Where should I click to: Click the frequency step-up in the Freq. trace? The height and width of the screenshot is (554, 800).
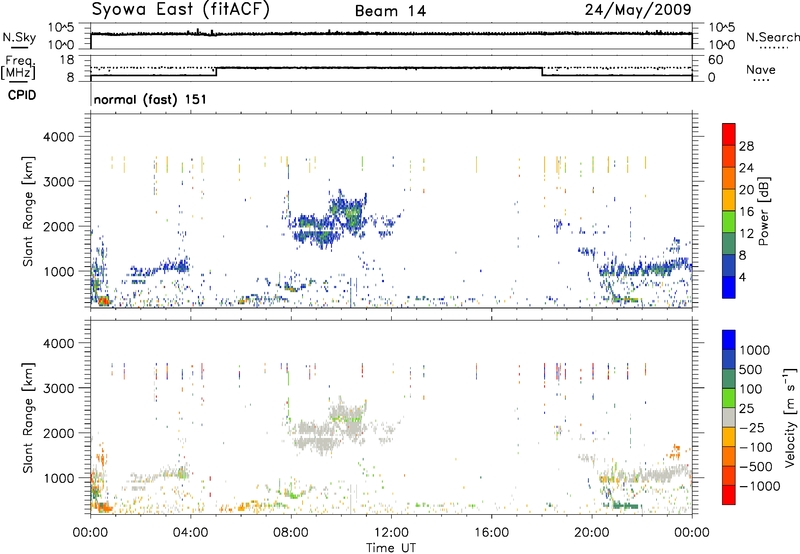point(216,72)
